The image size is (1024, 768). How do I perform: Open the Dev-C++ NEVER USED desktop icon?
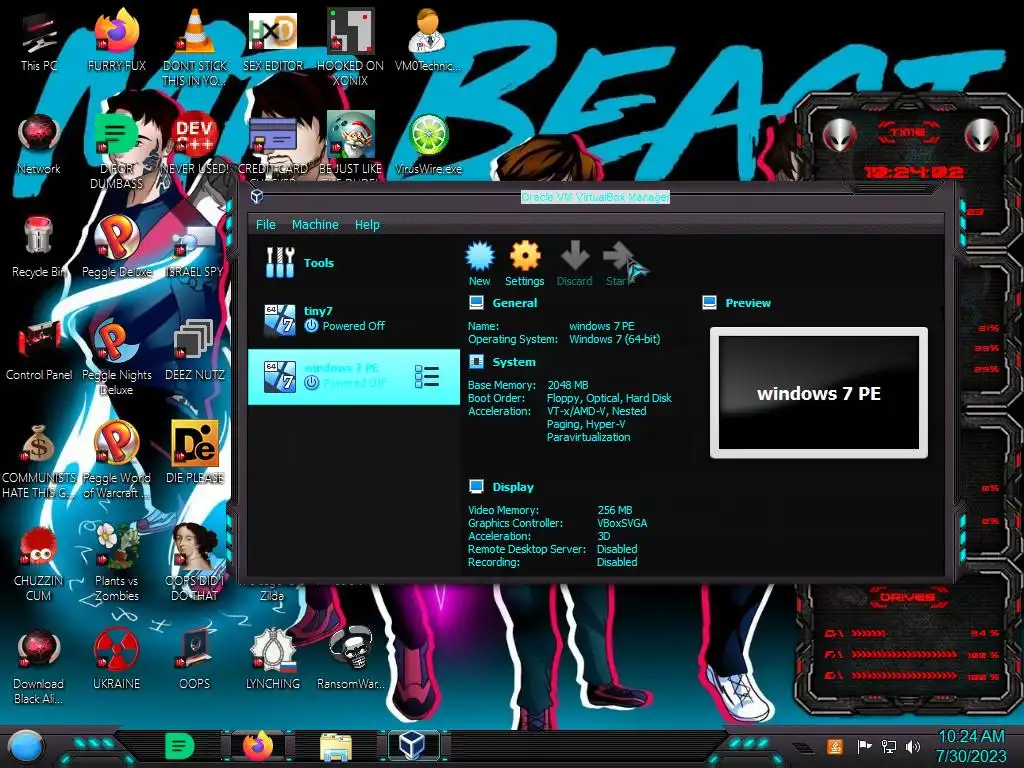(x=195, y=144)
